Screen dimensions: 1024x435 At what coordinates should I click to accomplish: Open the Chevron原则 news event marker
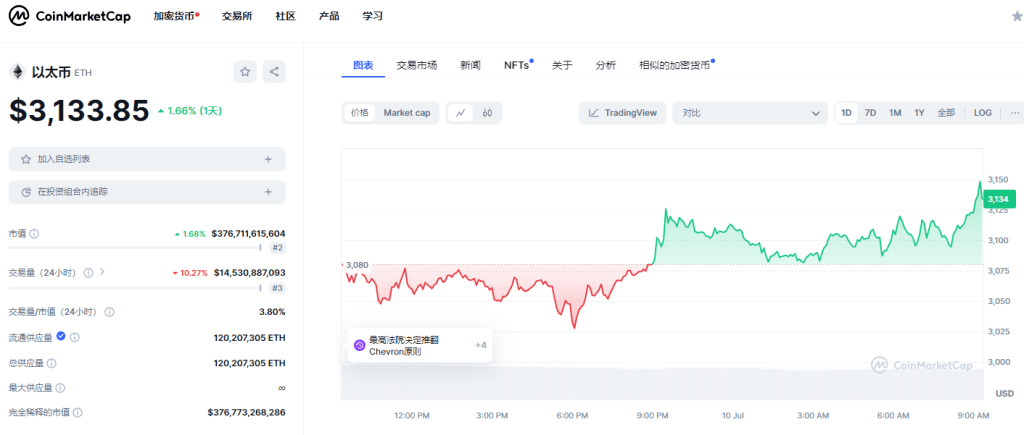pyautogui.click(x=410, y=345)
